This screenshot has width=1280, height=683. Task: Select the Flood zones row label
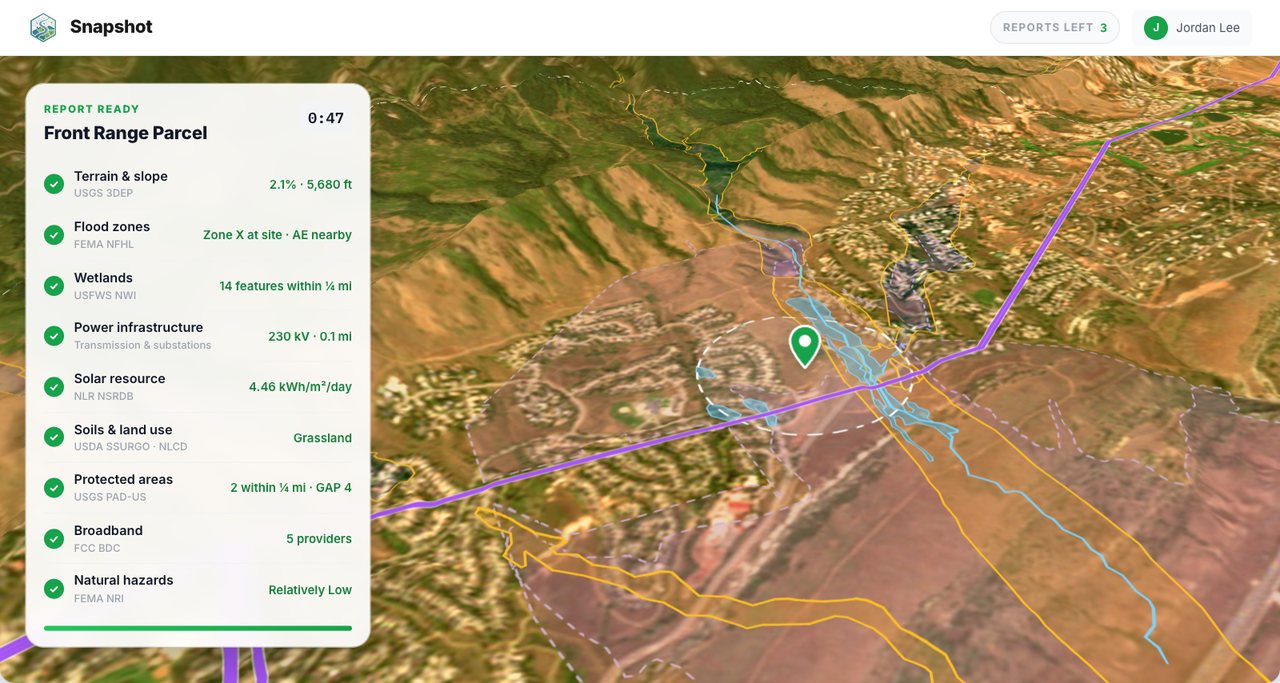point(112,227)
